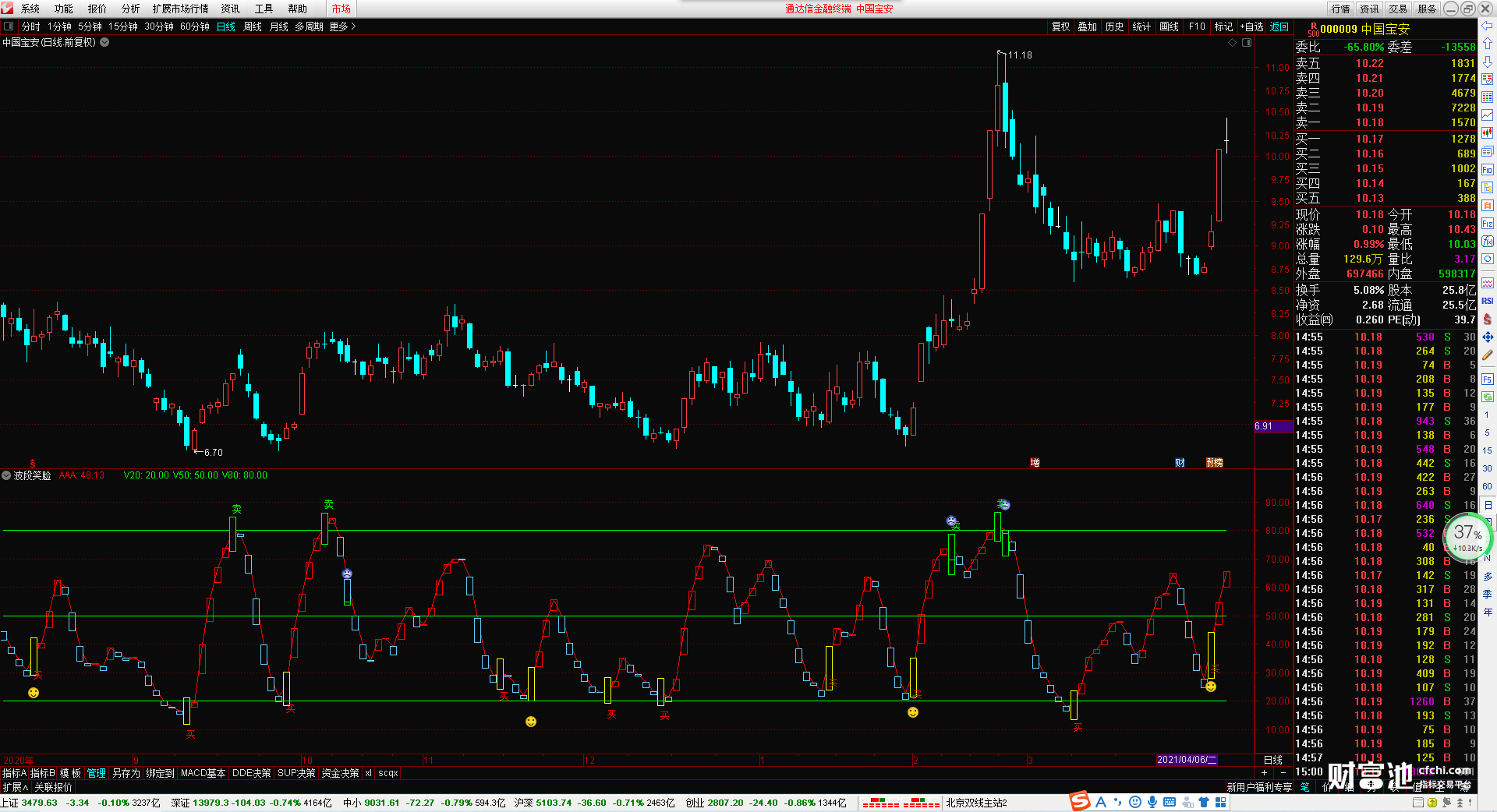Switch to the 周线 weekly chart
1497x812 pixels.
pos(253,26)
